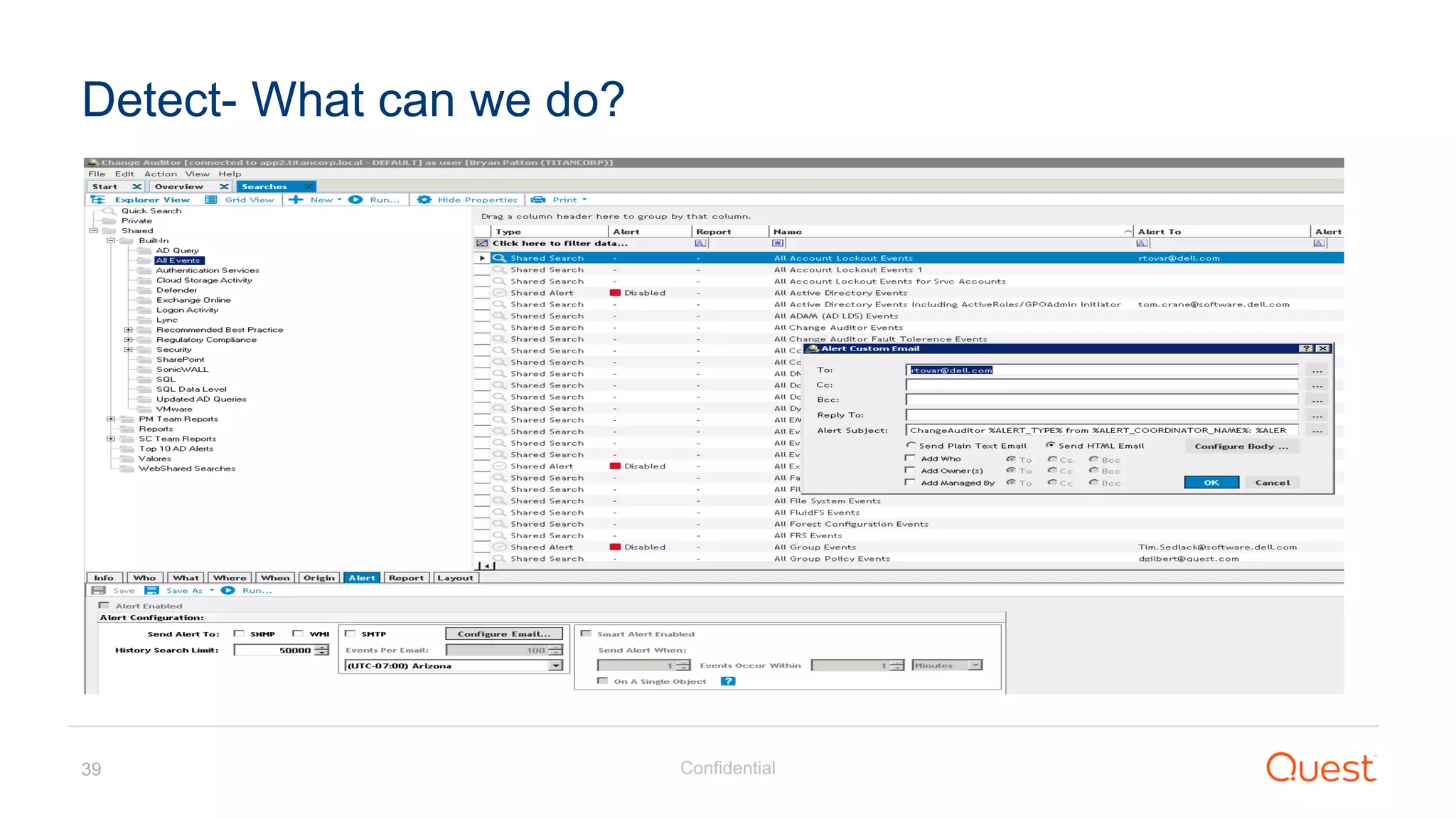This screenshot has height=819, width=1456.
Task: Check the Add Managed By checkbox
Action: [x=910, y=482]
